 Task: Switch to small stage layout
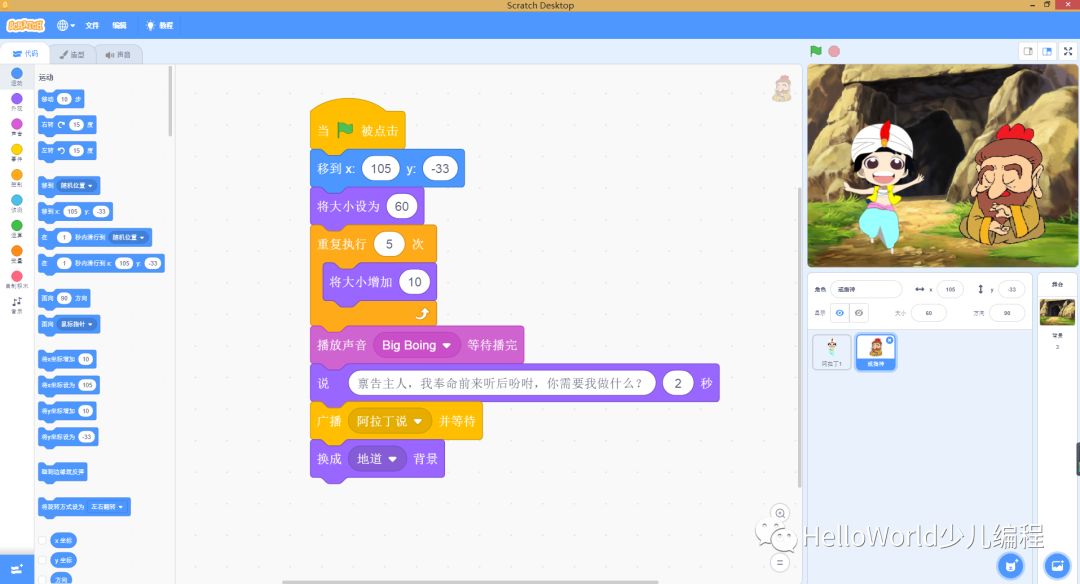1027,51
